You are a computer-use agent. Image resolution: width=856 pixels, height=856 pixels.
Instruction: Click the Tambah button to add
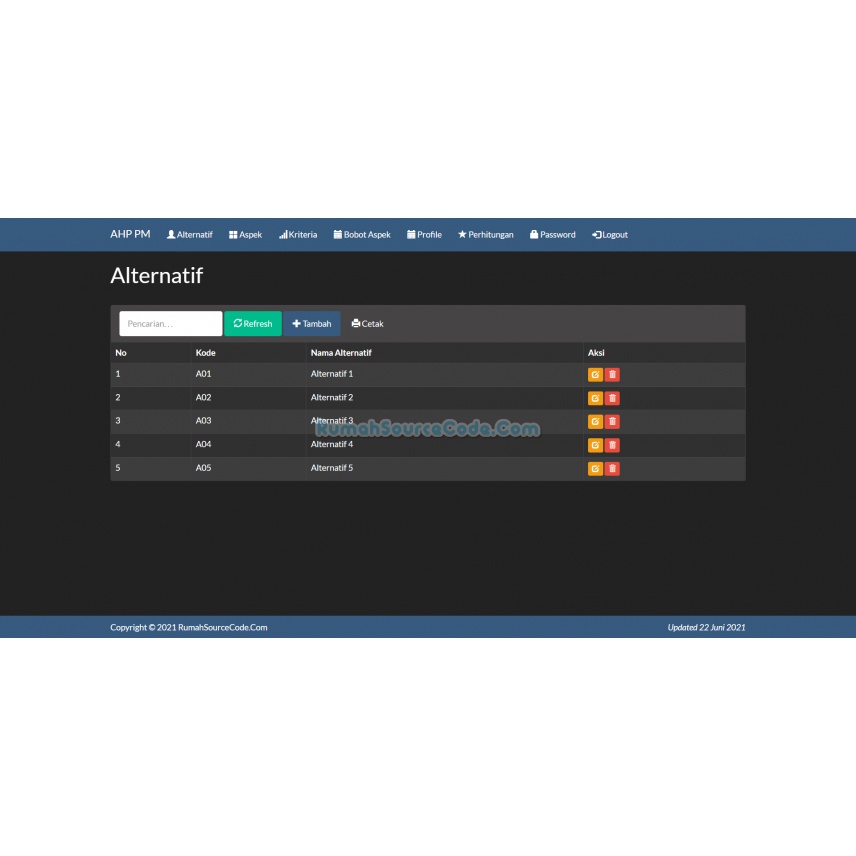tap(312, 324)
